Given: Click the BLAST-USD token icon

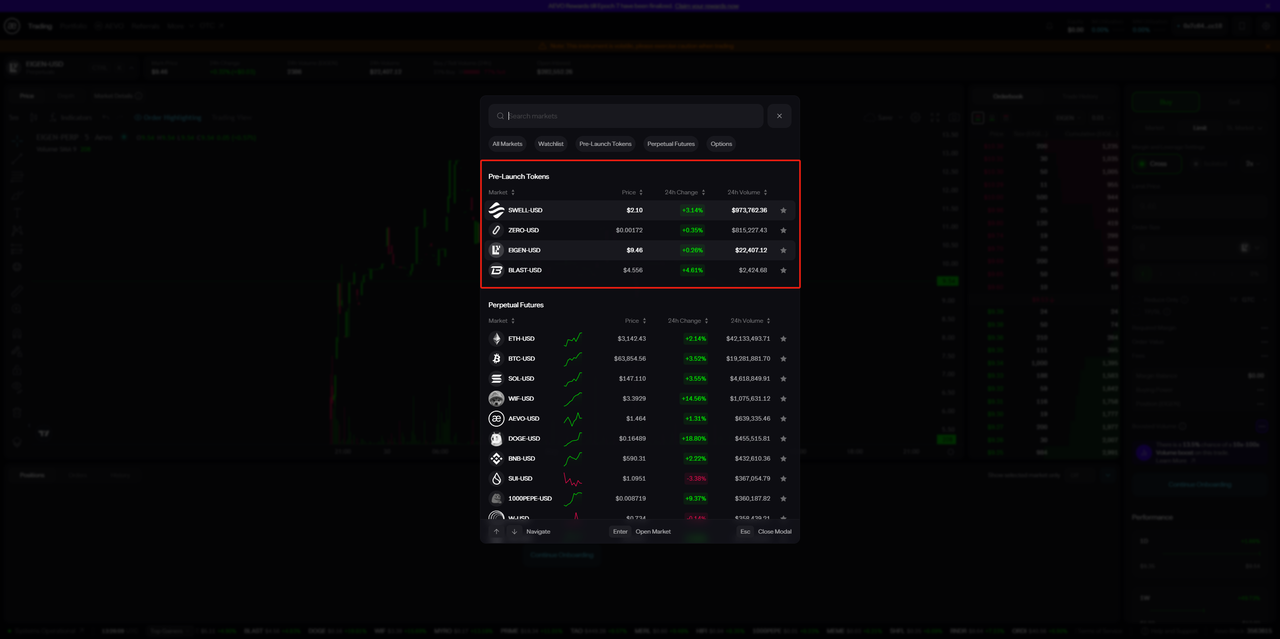Looking at the screenshot, I should (496, 270).
